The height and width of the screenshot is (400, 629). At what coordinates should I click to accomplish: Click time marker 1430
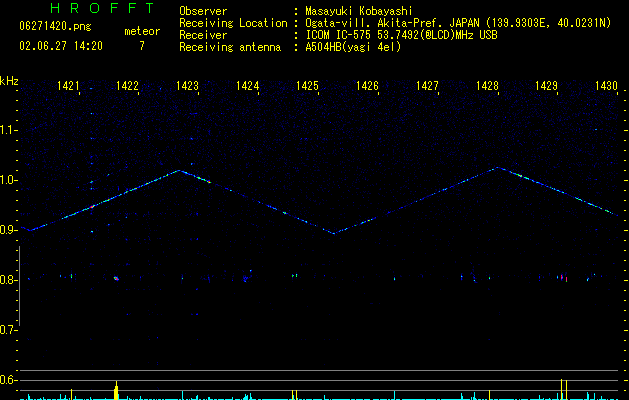(x=606, y=86)
